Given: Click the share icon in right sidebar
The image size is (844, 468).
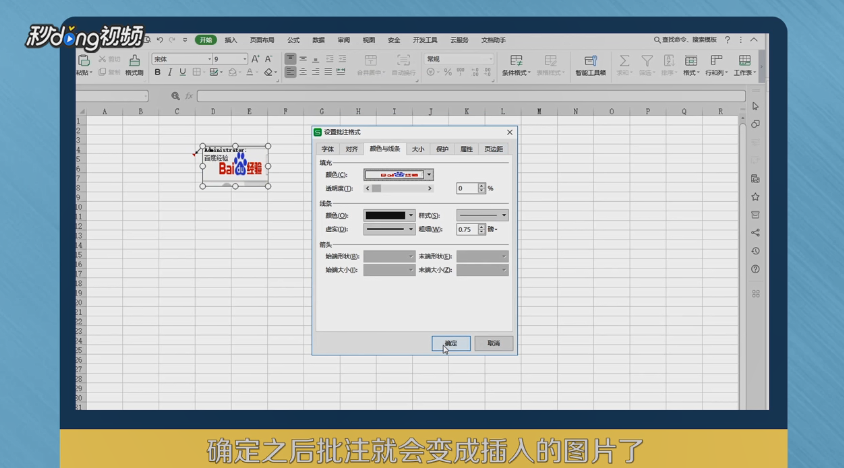Looking at the screenshot, I should tap(755, 233).
